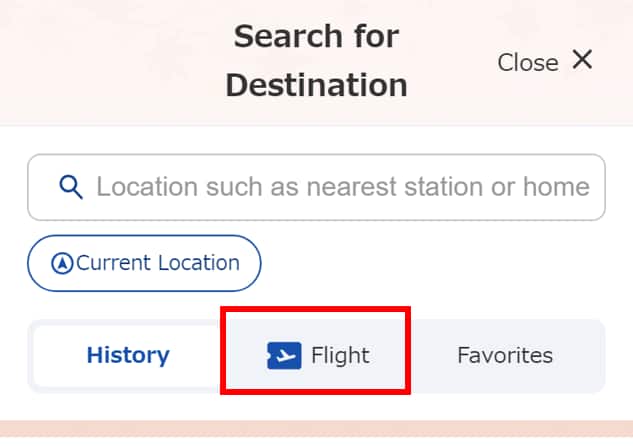Click the placeholder text about nearest station
Image resolution: width=633 pixels, height=446 pixels.
[x=342, y=187]
